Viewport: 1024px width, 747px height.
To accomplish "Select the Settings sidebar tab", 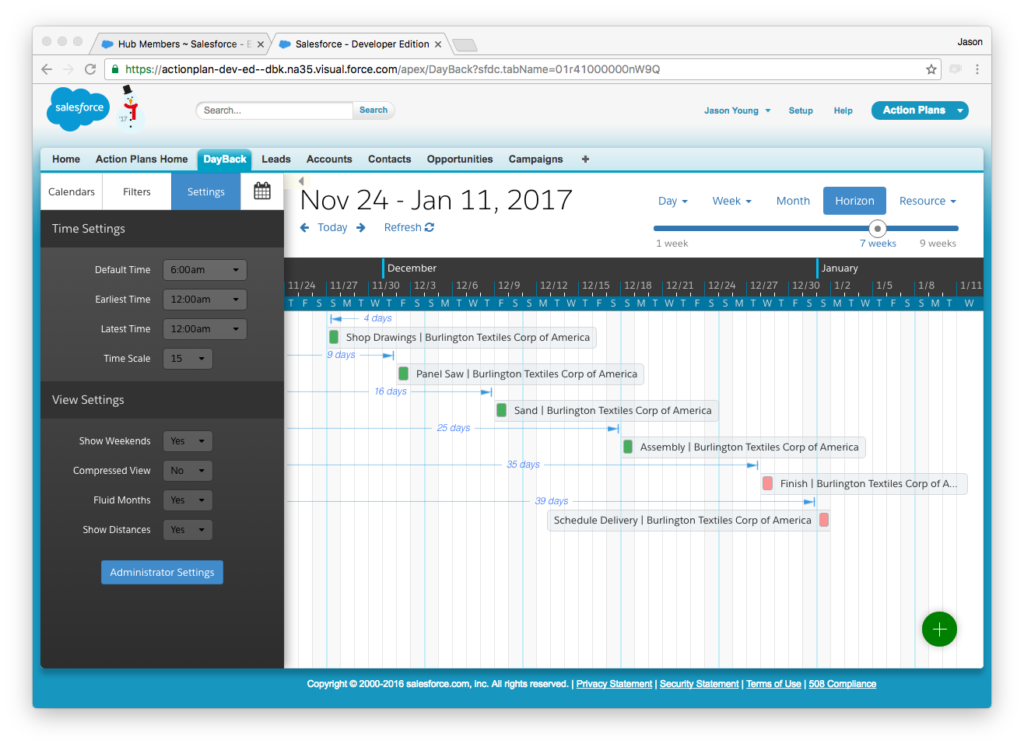I will click(x=206, y=191).
